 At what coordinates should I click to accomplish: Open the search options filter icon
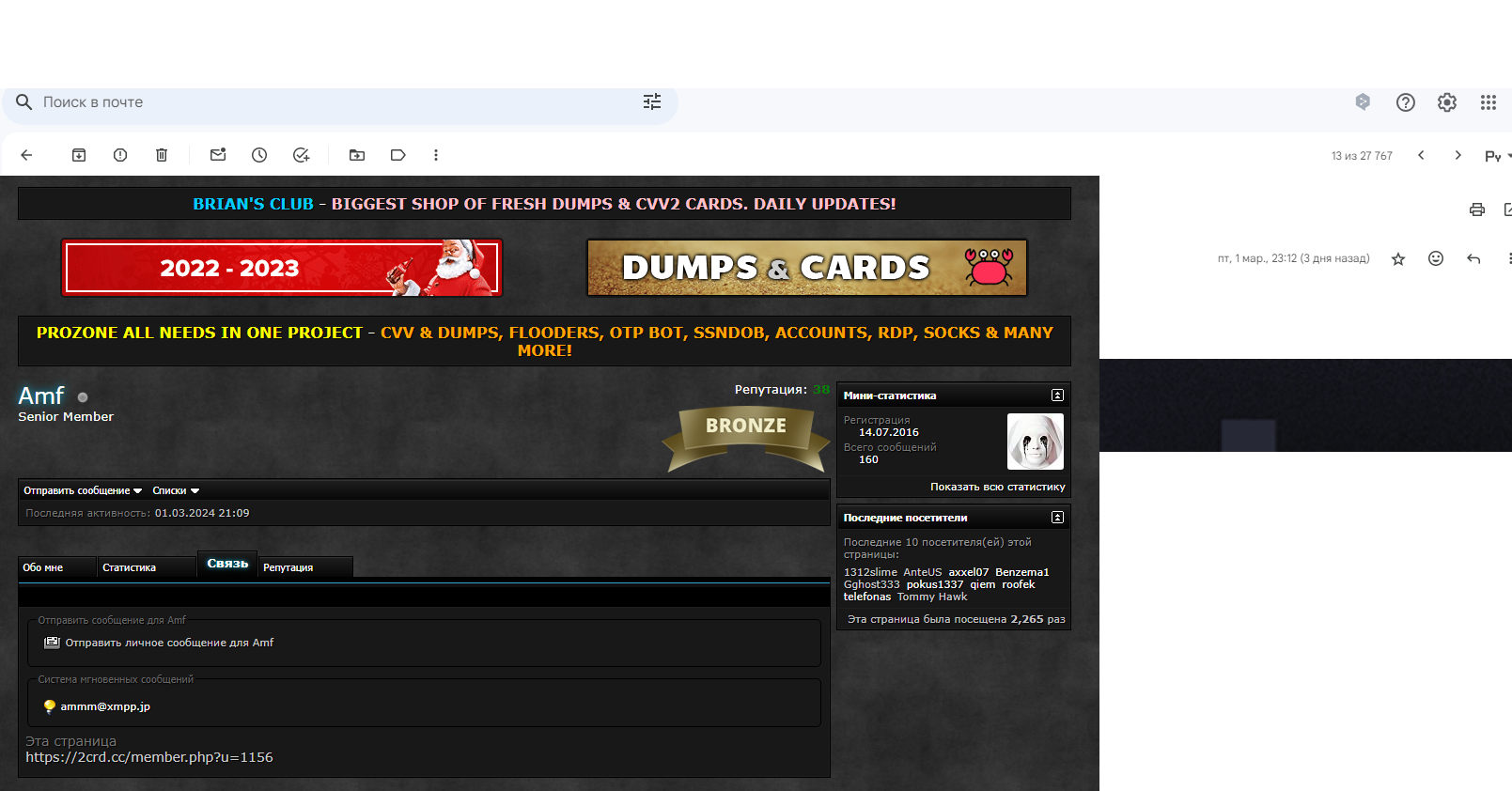[652, 101]
